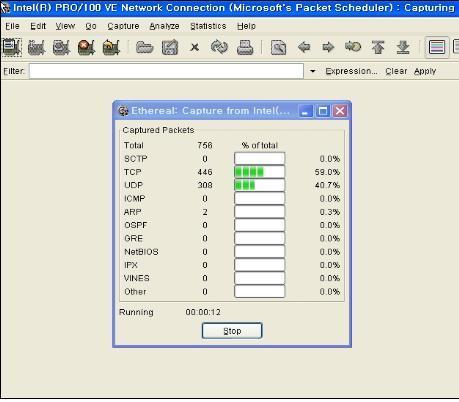Open the Capture menu

pyautogui.click(x=123, y=26)
